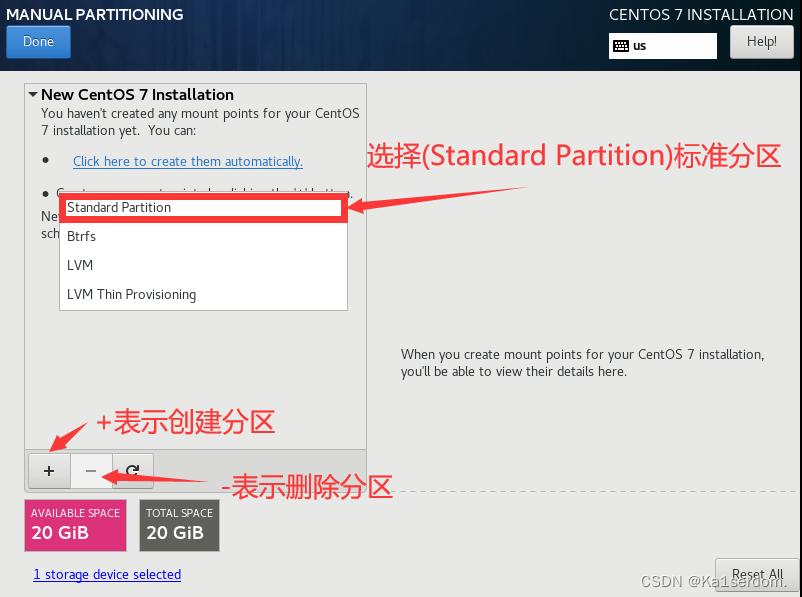Click the New CentOS 7 Installation heading
This screenshot has width=802, height=597.
[137, 95]
